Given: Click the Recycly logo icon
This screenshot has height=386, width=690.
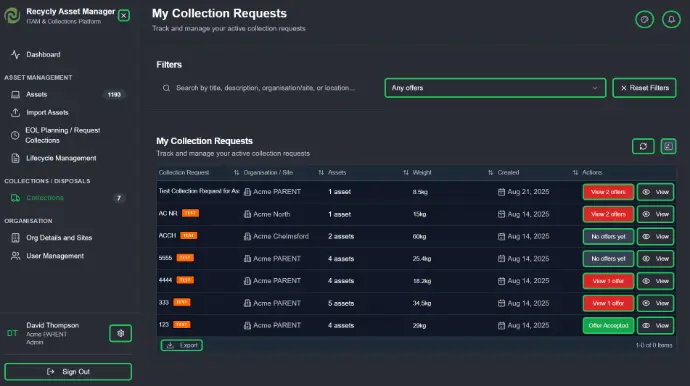Looking at the screenshot, I should click(12, 15).
